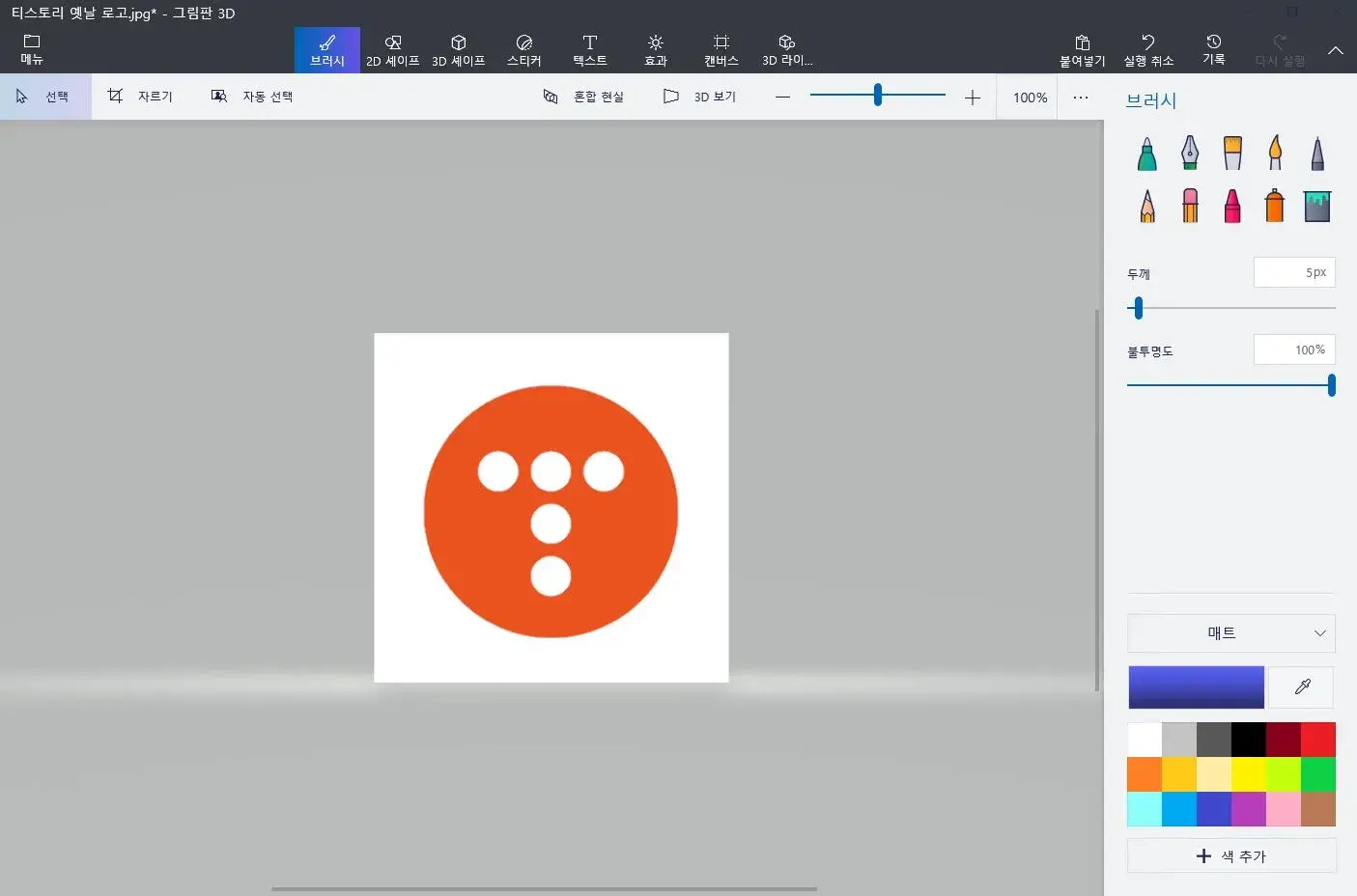Viewport: 1357px width, 896px height.
Task: Click the zoom out minus button
Action: [783, 97]
